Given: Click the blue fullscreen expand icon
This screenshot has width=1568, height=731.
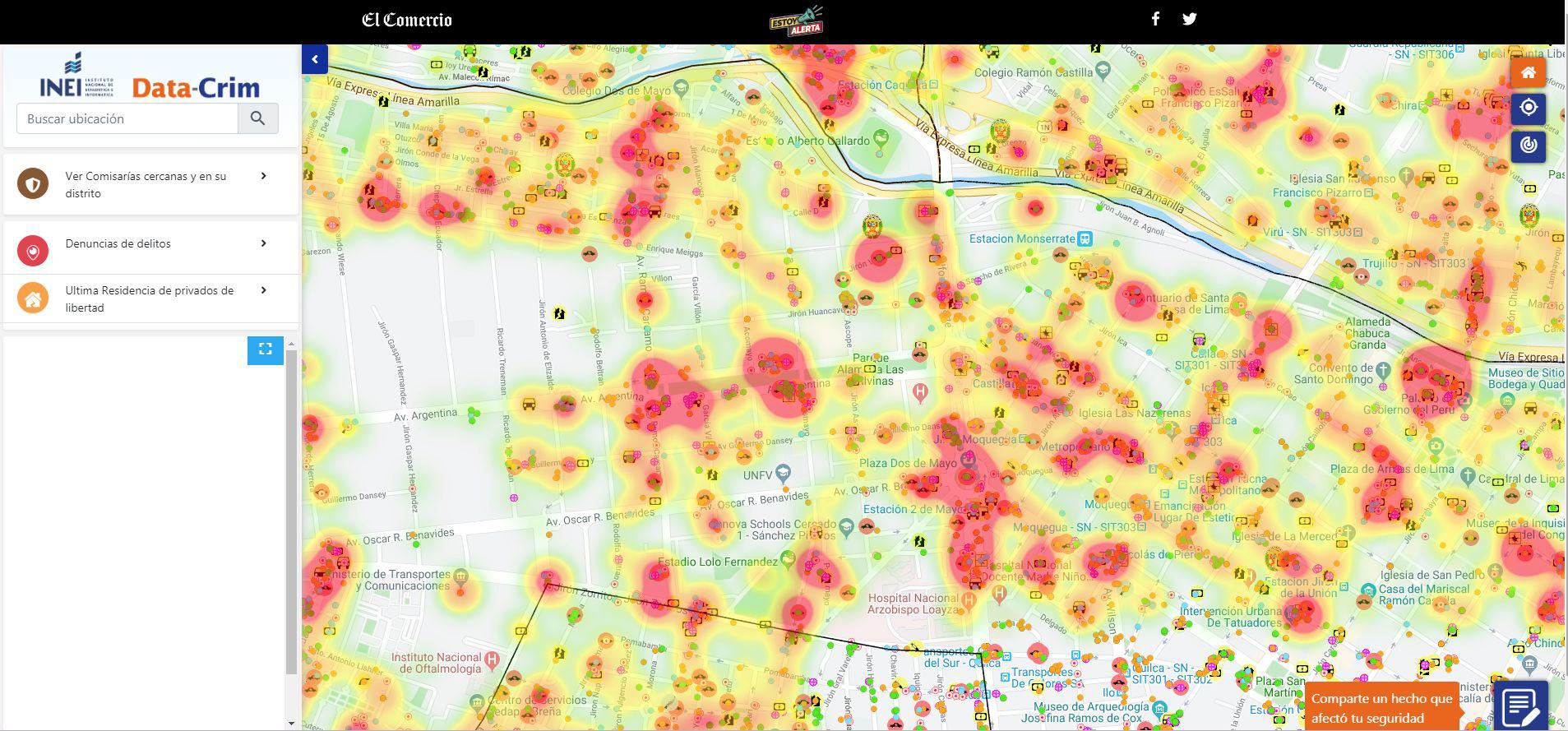Looking at the screenshot, I should coord(265,349).
